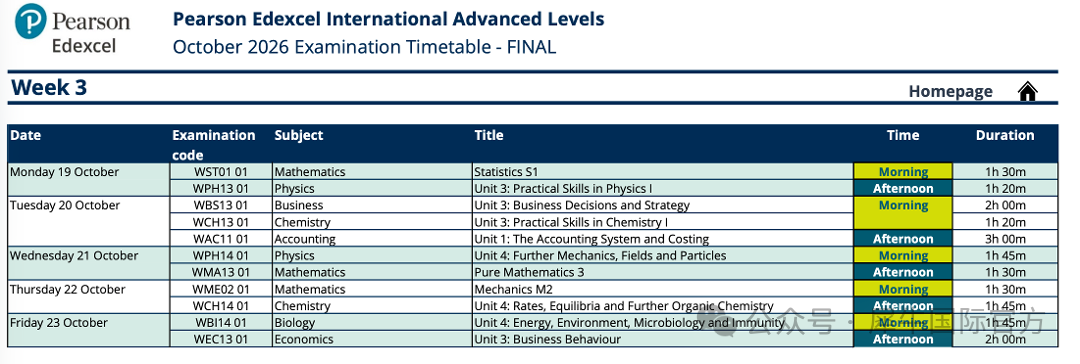Image resolution: width=1080 pixels, height=364 pixels.
Task: Click the Business subject cell
Action: tap(373, 205)
